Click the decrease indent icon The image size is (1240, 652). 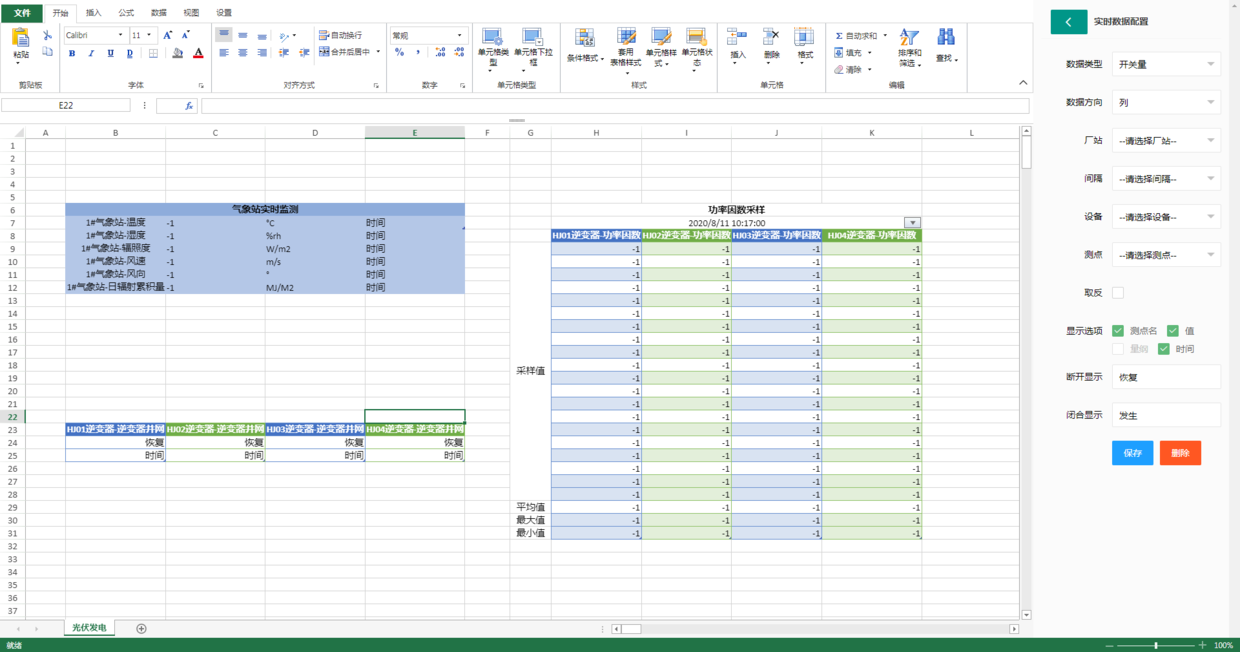click(284, 53)
